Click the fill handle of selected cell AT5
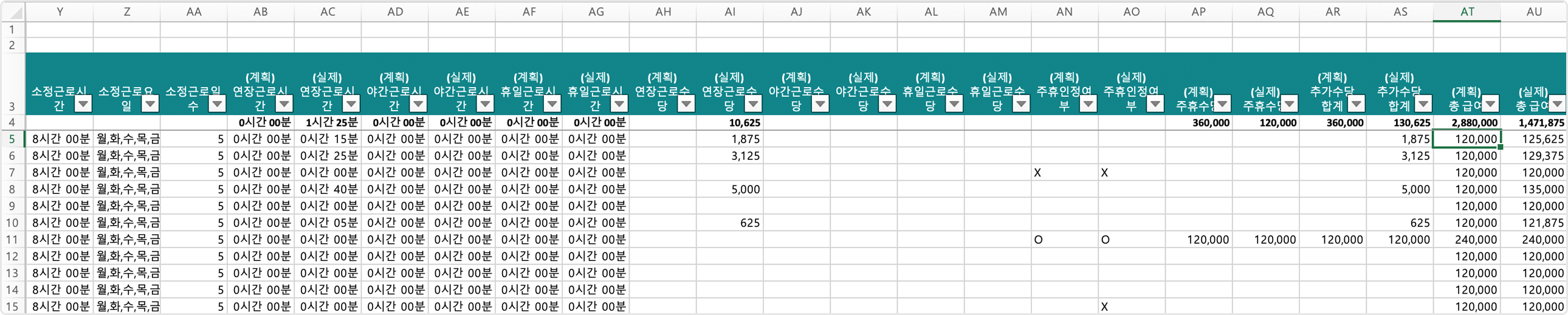Viewport: 1568px width, 315px height. (x=1501, y=147)
